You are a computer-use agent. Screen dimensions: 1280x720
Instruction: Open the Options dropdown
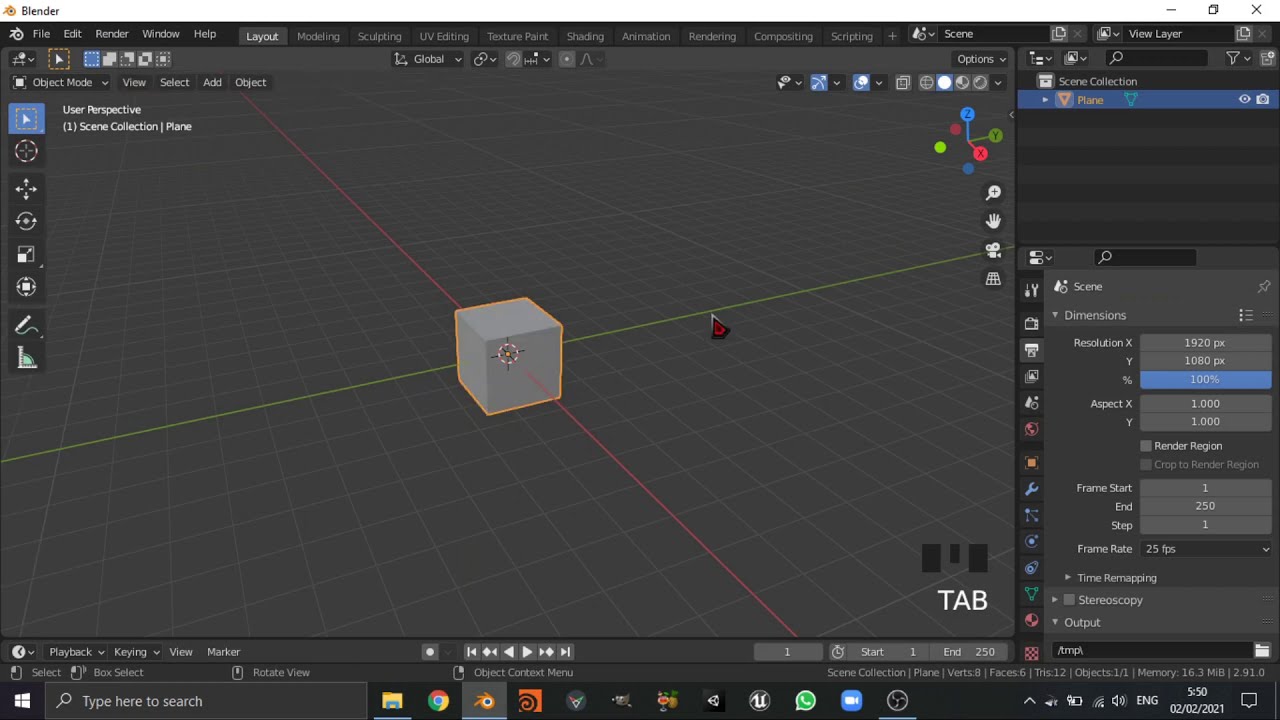(x=981, y=59)
